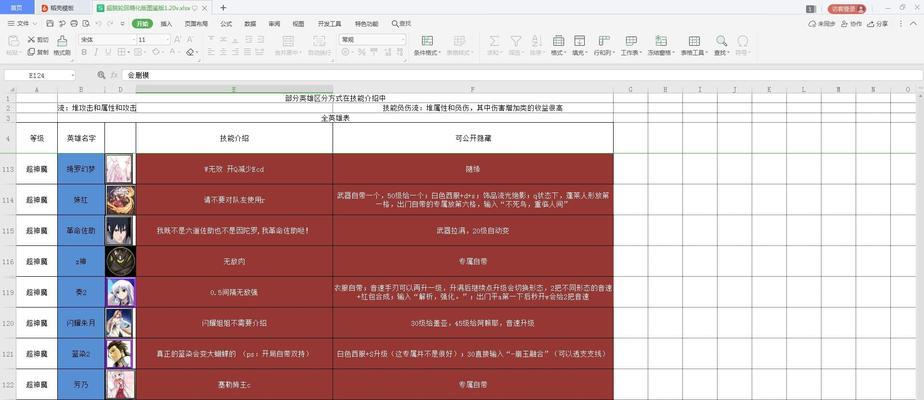
Task: Click the Print Preview icon
Action: tap(86, 24)
